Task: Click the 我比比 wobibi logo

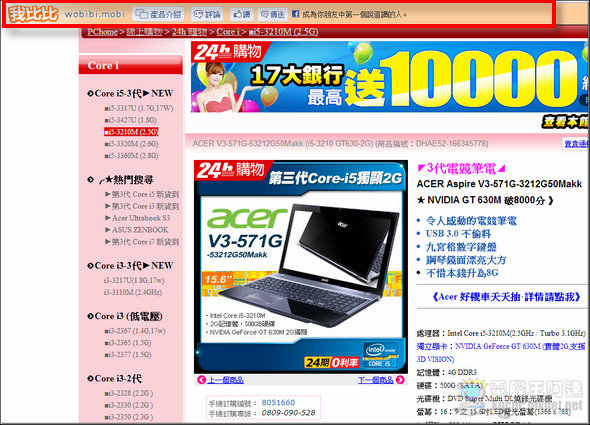Action: (33, 14)
